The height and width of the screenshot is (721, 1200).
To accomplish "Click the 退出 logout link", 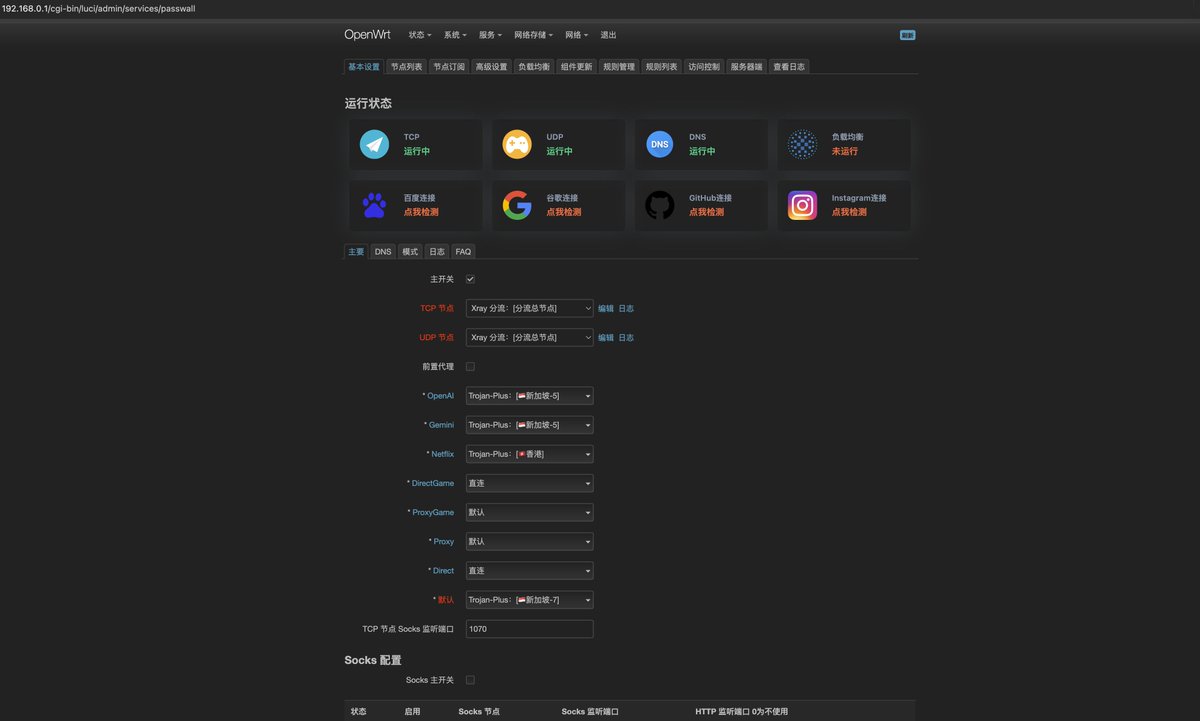I will click(x=608, y=35).
